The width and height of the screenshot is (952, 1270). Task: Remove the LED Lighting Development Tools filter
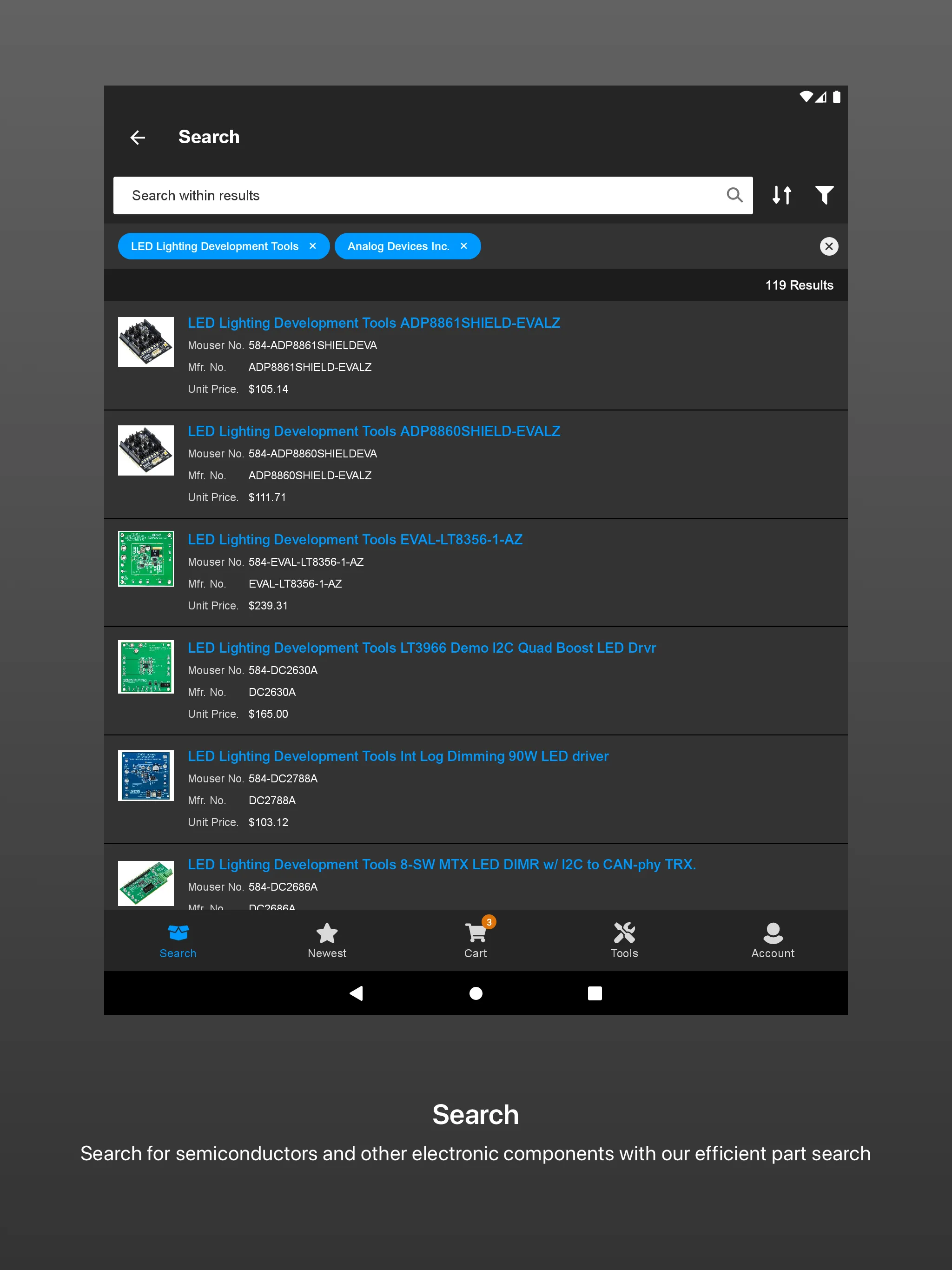pyautogui.click(x=312, y=246)
